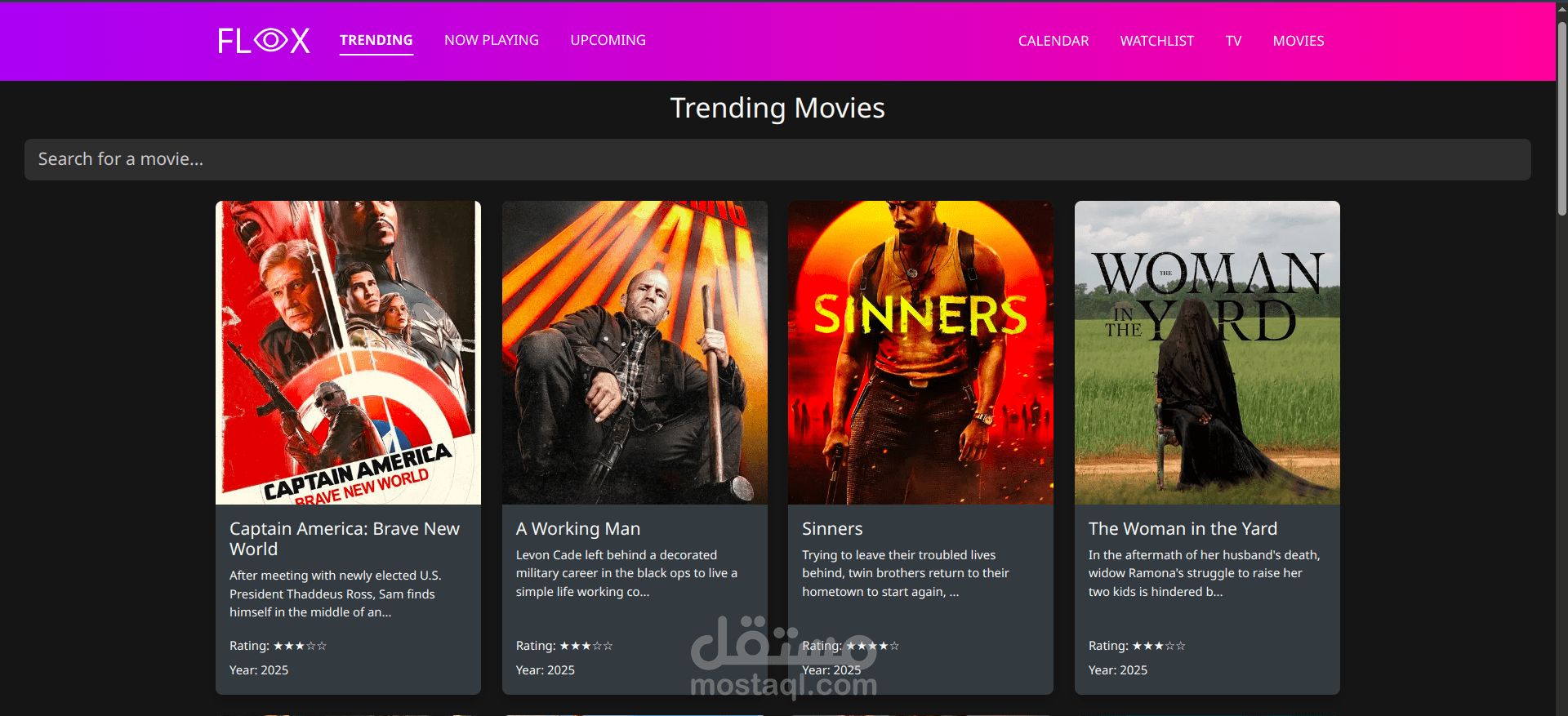Click 'Year: 2025' under The Woman in the Yard
The height and width of the screenshot is (716, 1568).
pos(1118,670)
